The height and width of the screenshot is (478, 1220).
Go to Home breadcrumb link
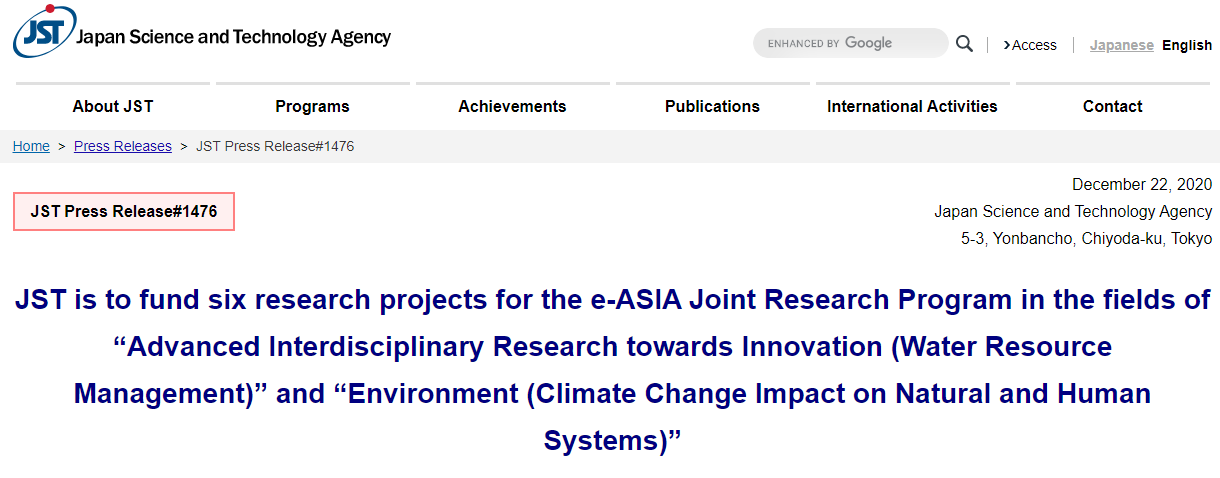pos(31,146)
